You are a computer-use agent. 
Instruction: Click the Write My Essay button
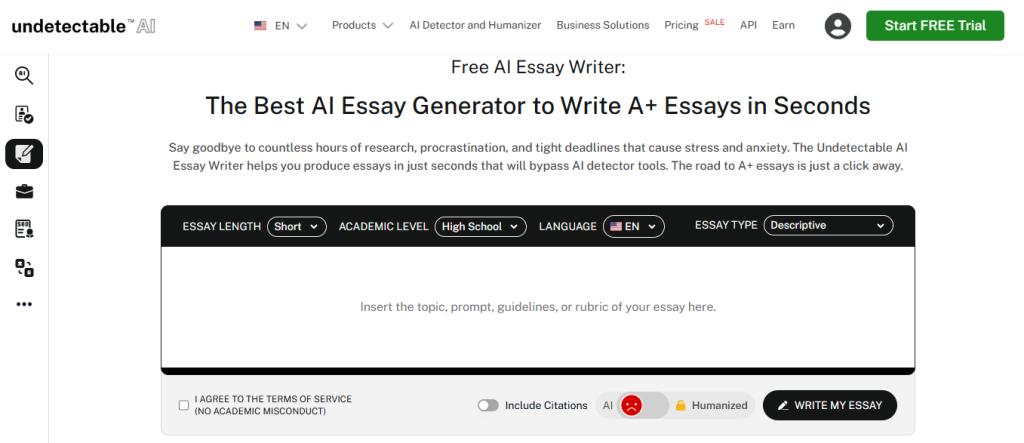[x=830, y=405]
